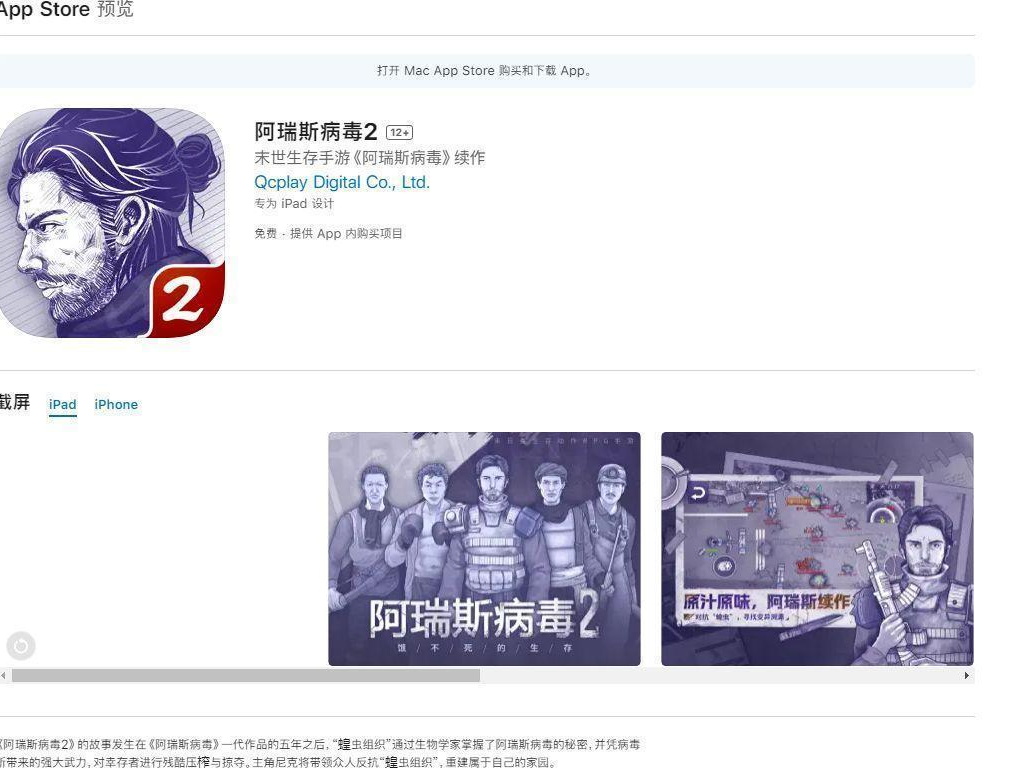Screen dimensions: 1017x776
Task: Open the Qcplay Digital Co., Ltd. developer link
Action: (x=342, y=182)
